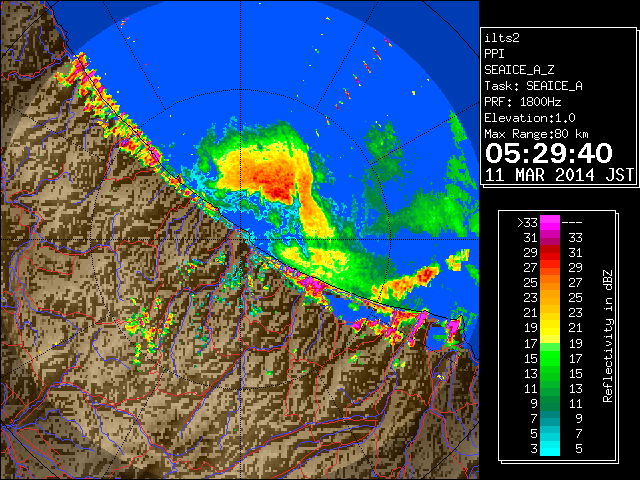Screen dimensions: 640x480
Task: Select the PPI scan type label
Action: [x=494, y=54]
